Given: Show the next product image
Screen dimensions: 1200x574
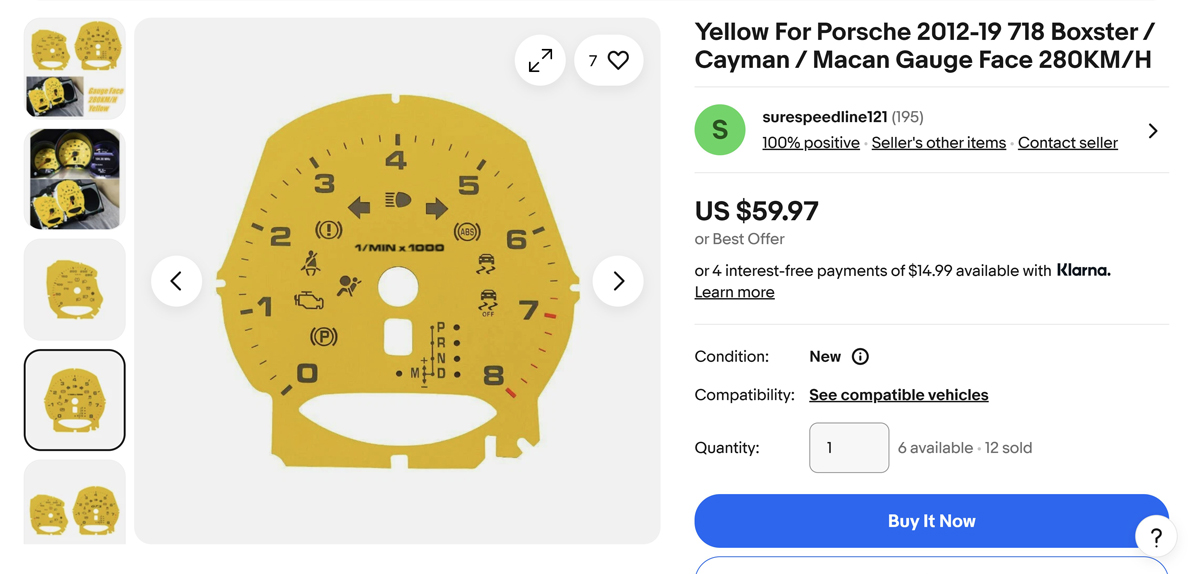Looking at the screenshot, I should (618, 281).
